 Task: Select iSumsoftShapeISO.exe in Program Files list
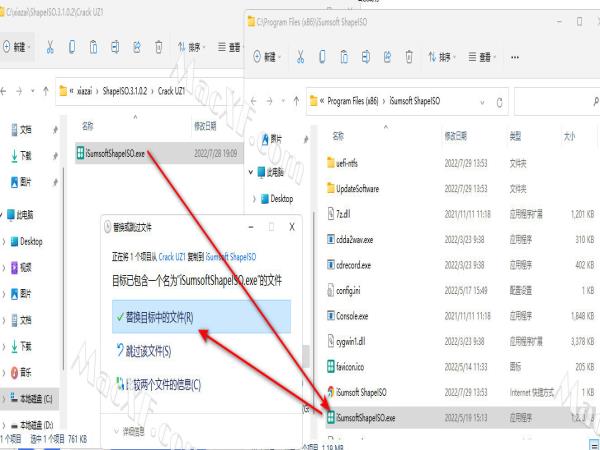pyautogui.click(x=463, y=417)
